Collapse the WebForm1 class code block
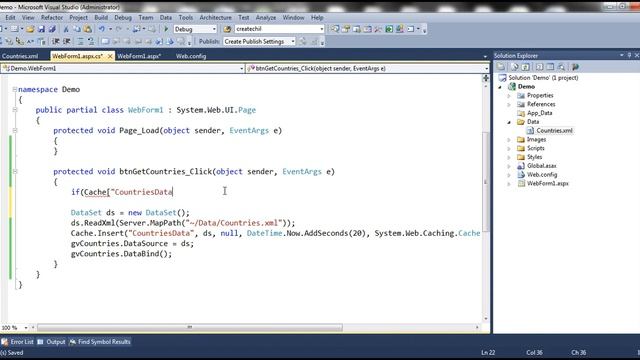The width and height of the screenshot is (640, 360). coord(15,110)
